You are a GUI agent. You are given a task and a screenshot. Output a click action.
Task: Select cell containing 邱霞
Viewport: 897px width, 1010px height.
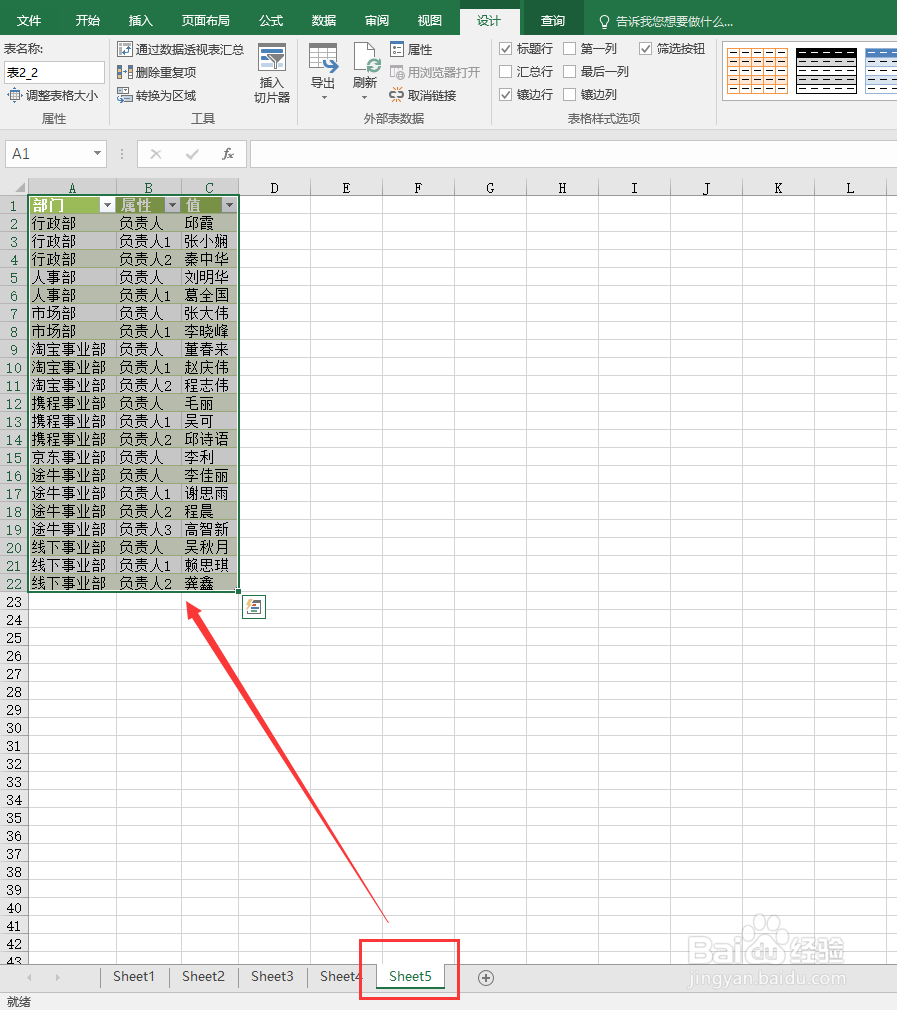click(210, 223)
